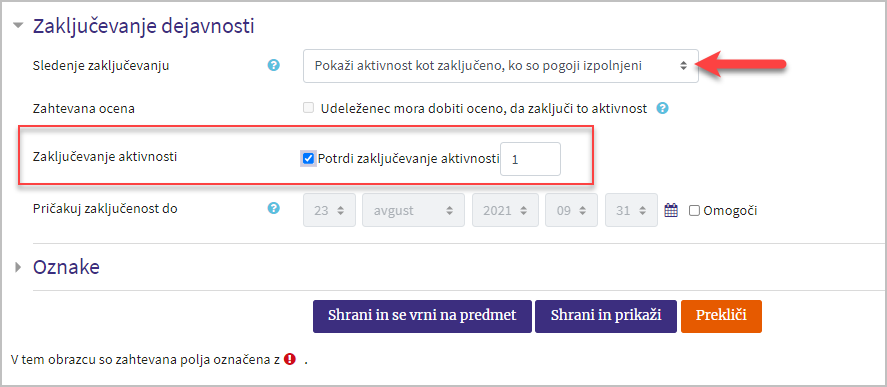Open the year dropdown showing 2021
This screenshot has height=387, width=887.
tap(505, 210)
